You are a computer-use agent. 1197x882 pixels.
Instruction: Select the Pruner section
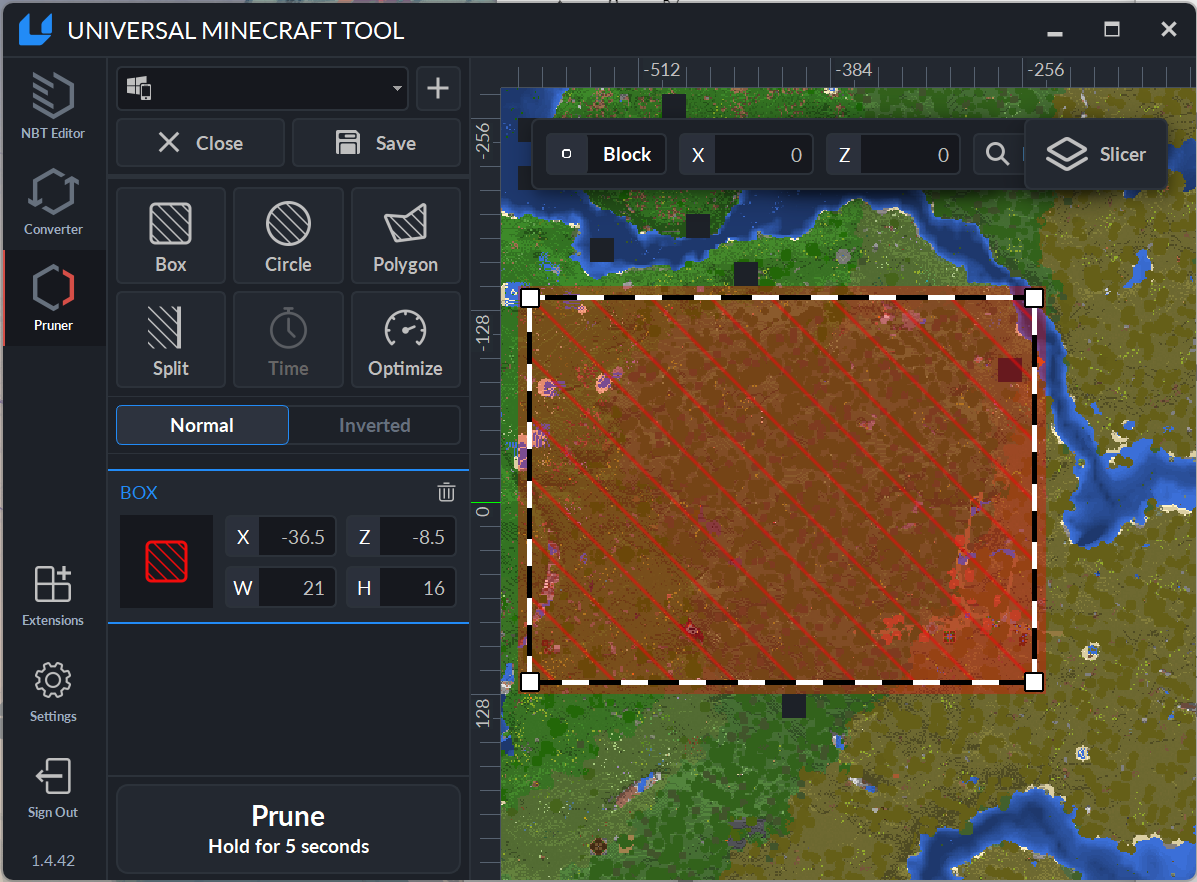point(53,298)
